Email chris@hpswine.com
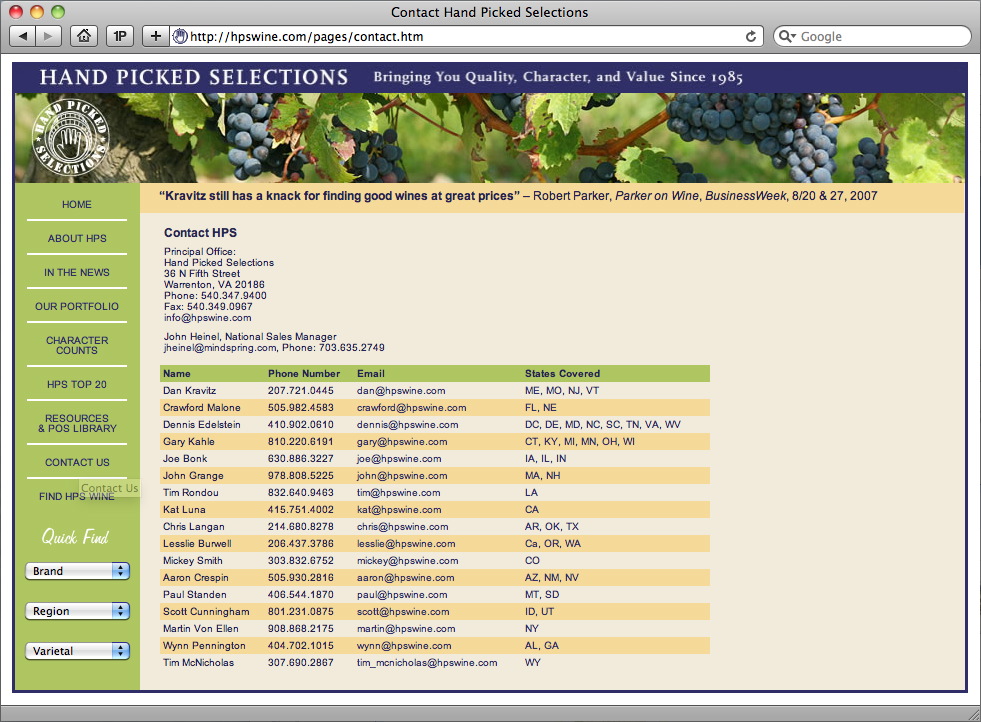 pos(402,527)
